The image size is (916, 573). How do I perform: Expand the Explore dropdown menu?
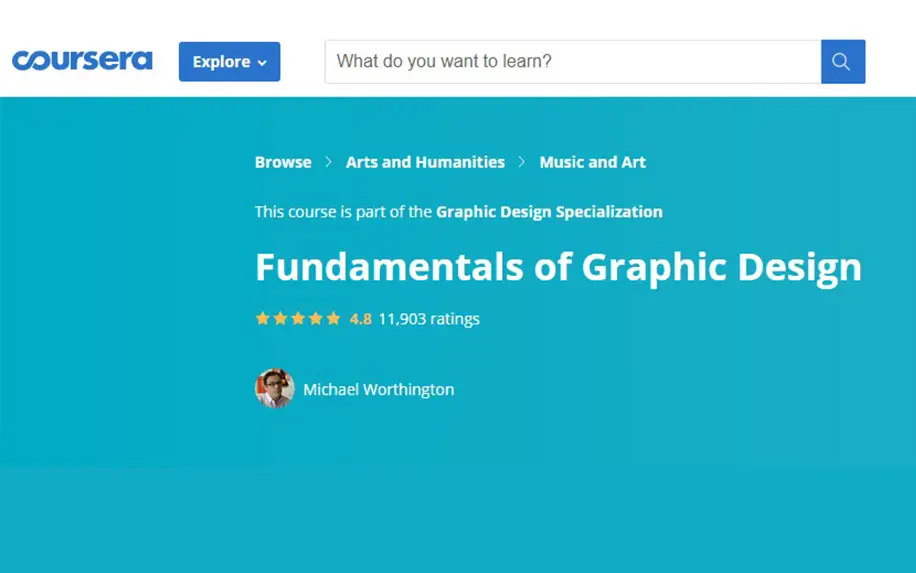(230, 61)
